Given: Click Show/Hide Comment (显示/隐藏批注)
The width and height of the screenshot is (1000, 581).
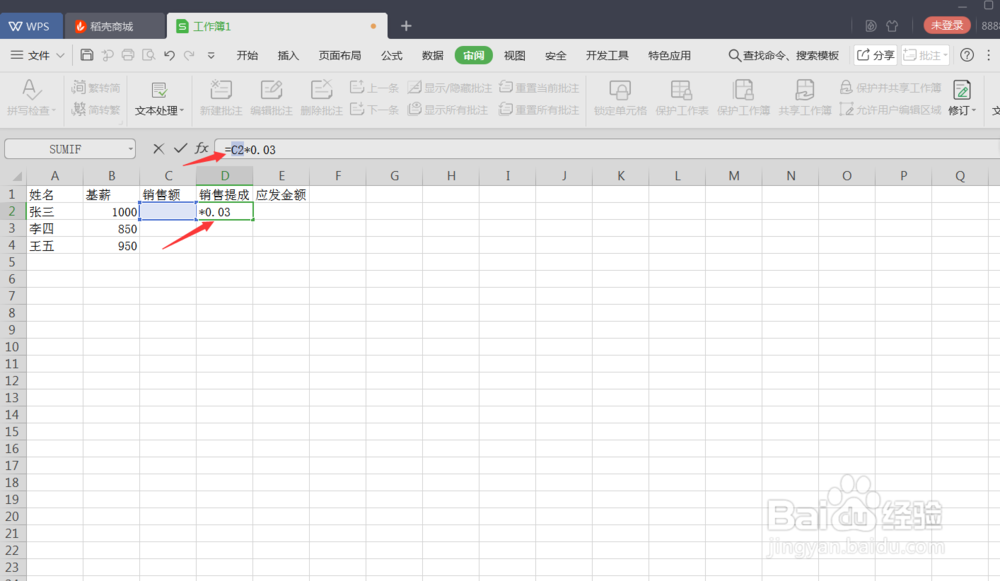Looking at the screenshot, I should pyautogui.click(x=450, y=87).
